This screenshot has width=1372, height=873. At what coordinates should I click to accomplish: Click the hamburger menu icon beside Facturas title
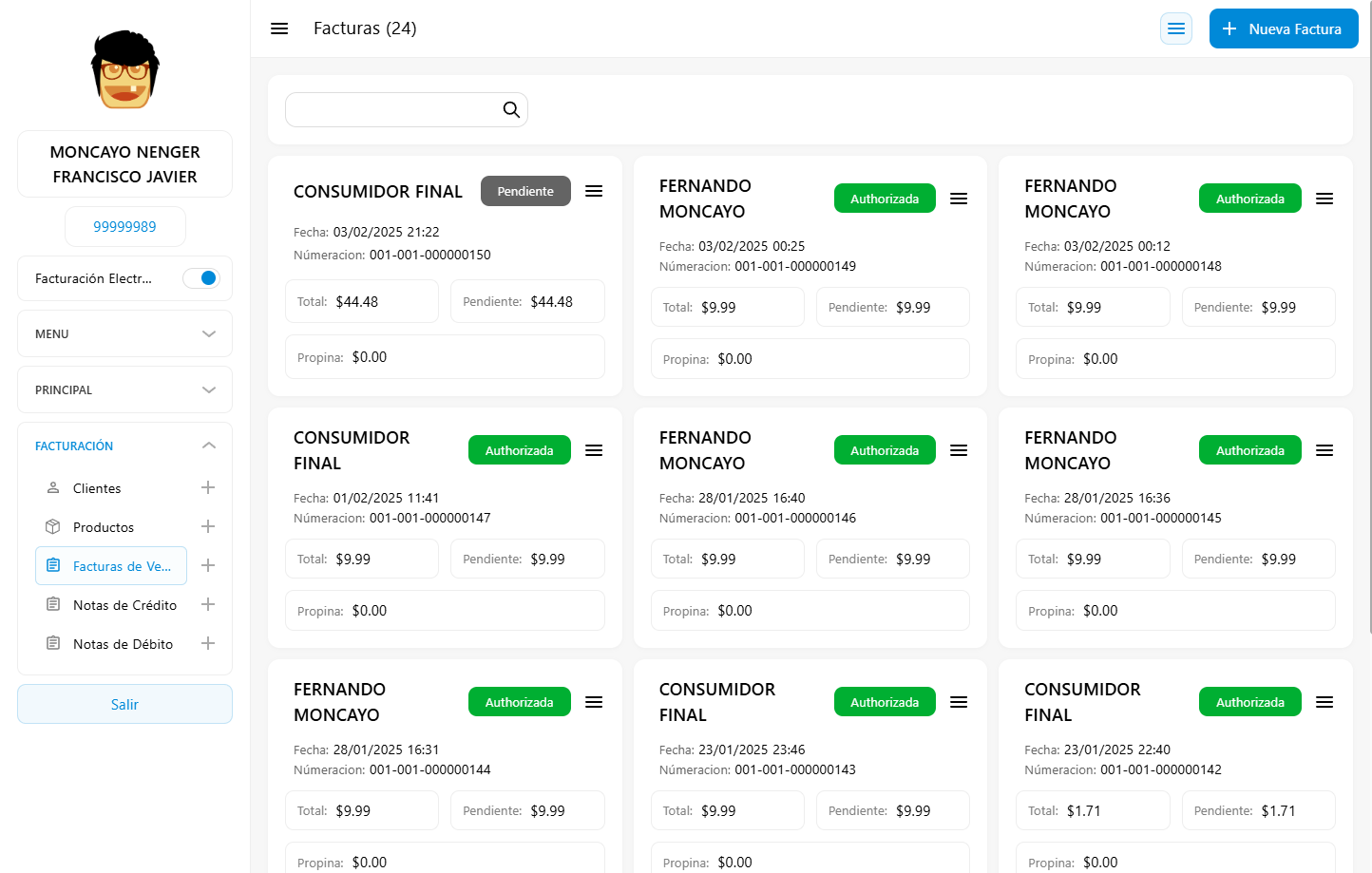(279, 28)
